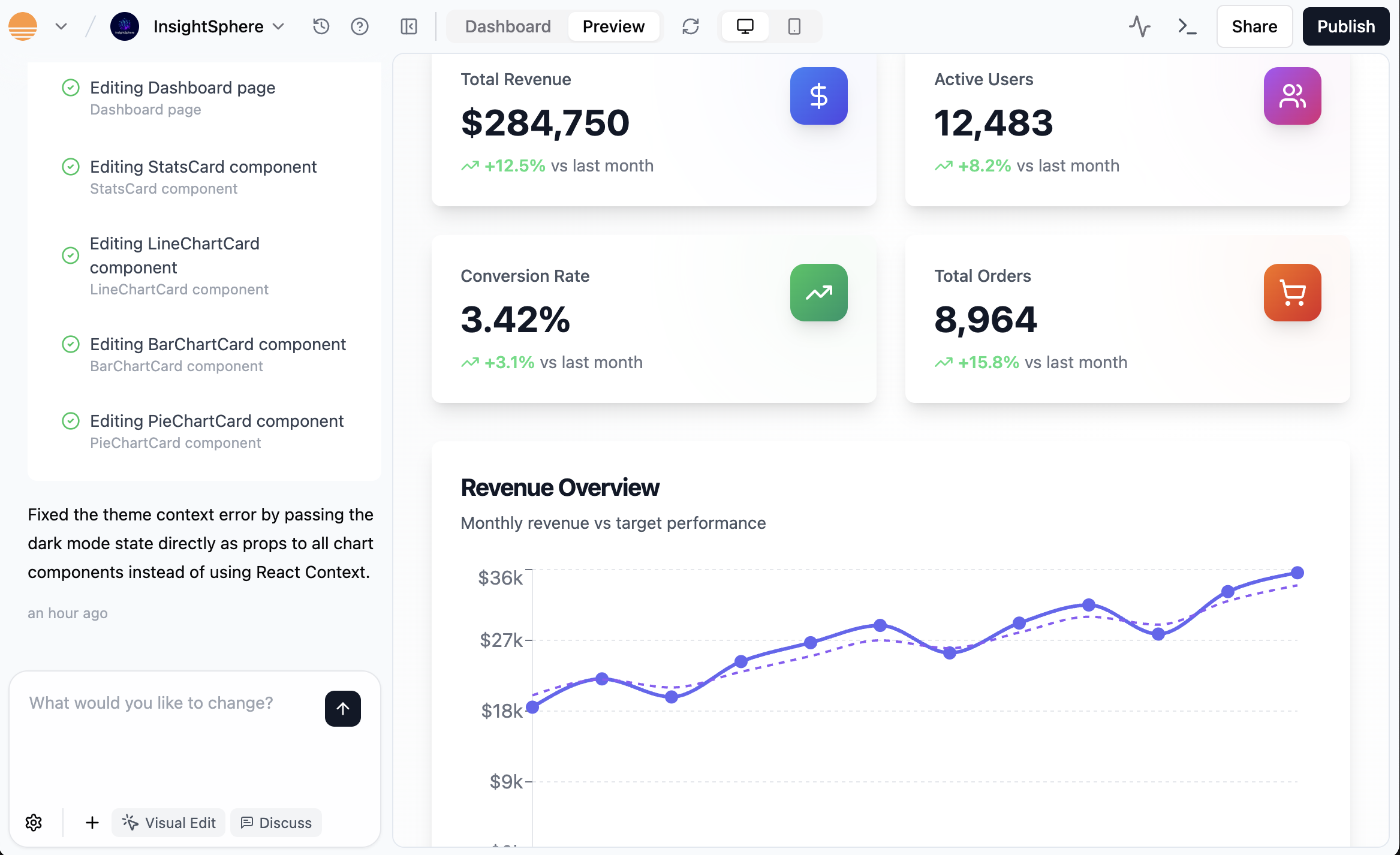Viewport: 1400px width, 855px height.
Task: Open the terminal console icon
Action: [x=1187, y=26]
